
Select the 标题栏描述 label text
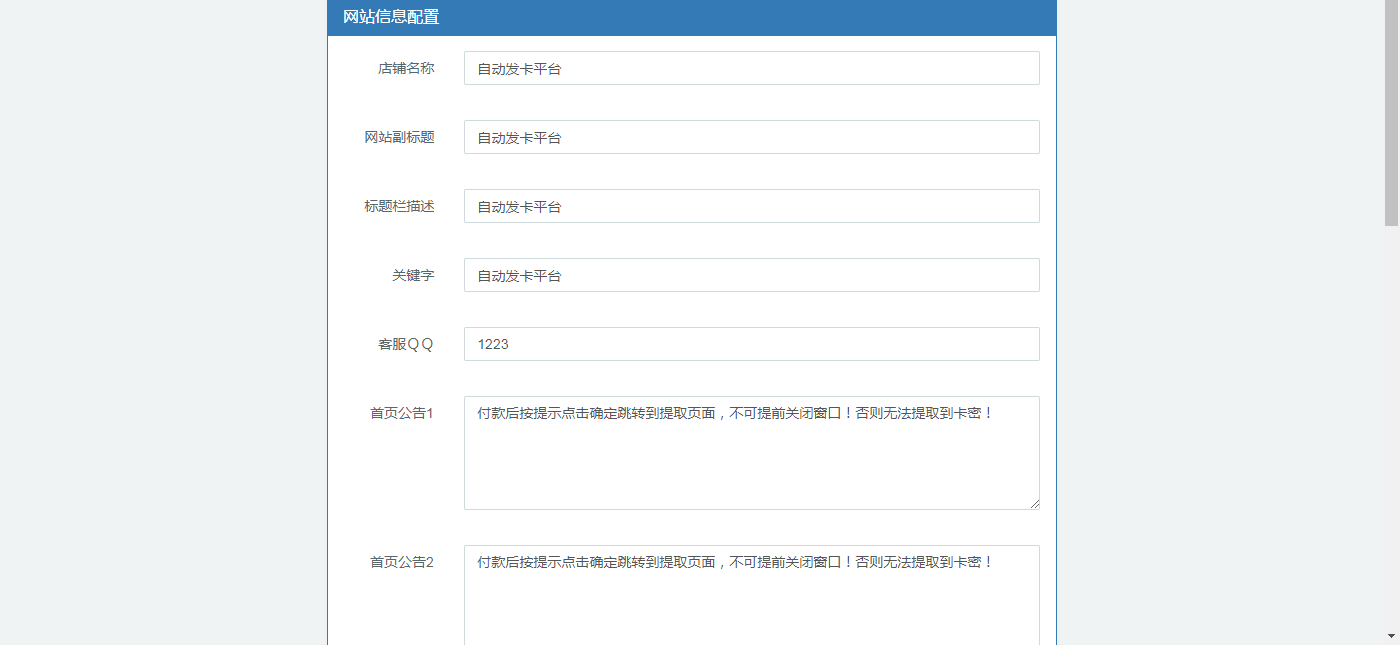[x=399, y=206]
